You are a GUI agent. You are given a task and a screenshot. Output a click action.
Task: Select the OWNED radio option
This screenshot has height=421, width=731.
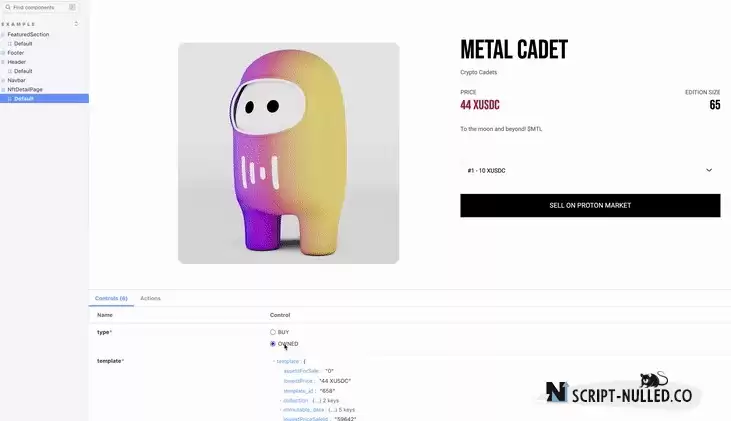tap(273, 344)
